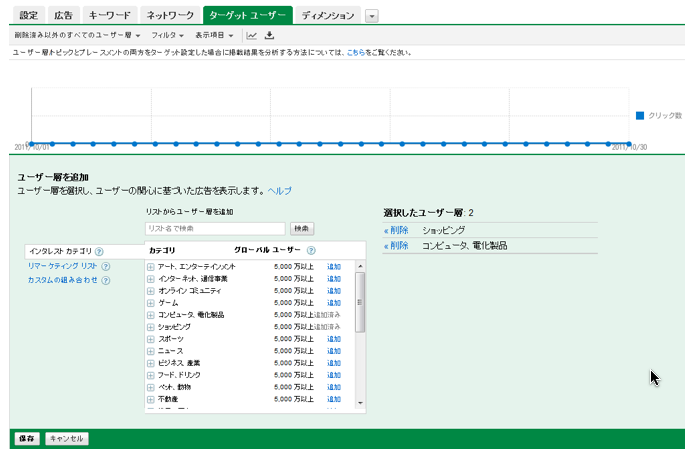Expand インターネット、通信事業 category
Screen dimensions: 692x455
pyautogui.click(x=150, y=279)
